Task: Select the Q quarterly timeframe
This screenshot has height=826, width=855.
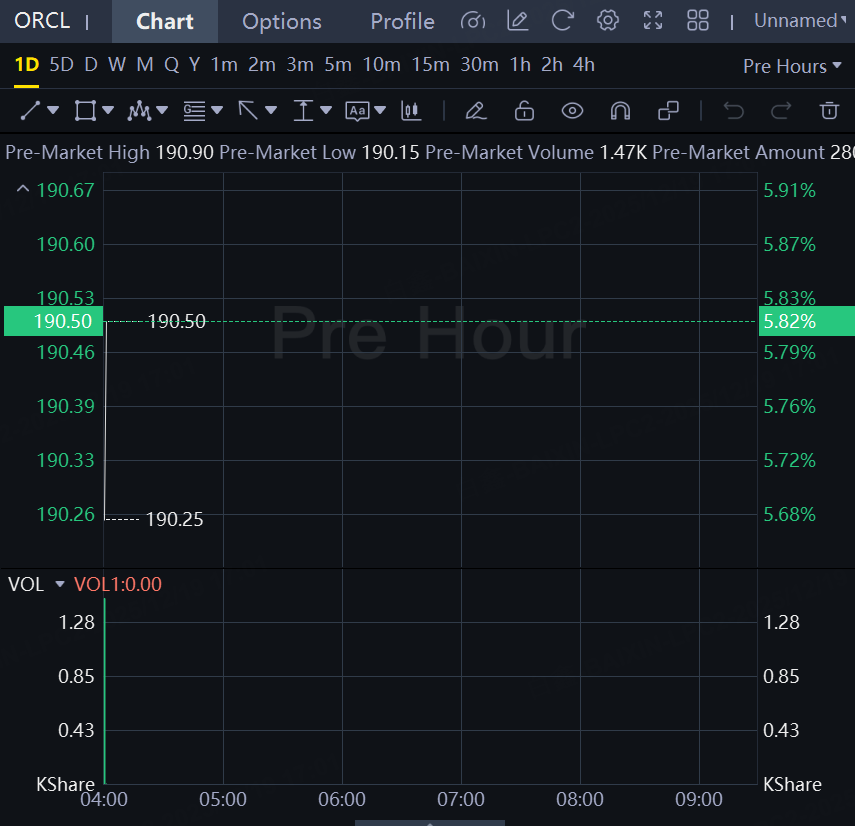Action: tap(171, 65)
